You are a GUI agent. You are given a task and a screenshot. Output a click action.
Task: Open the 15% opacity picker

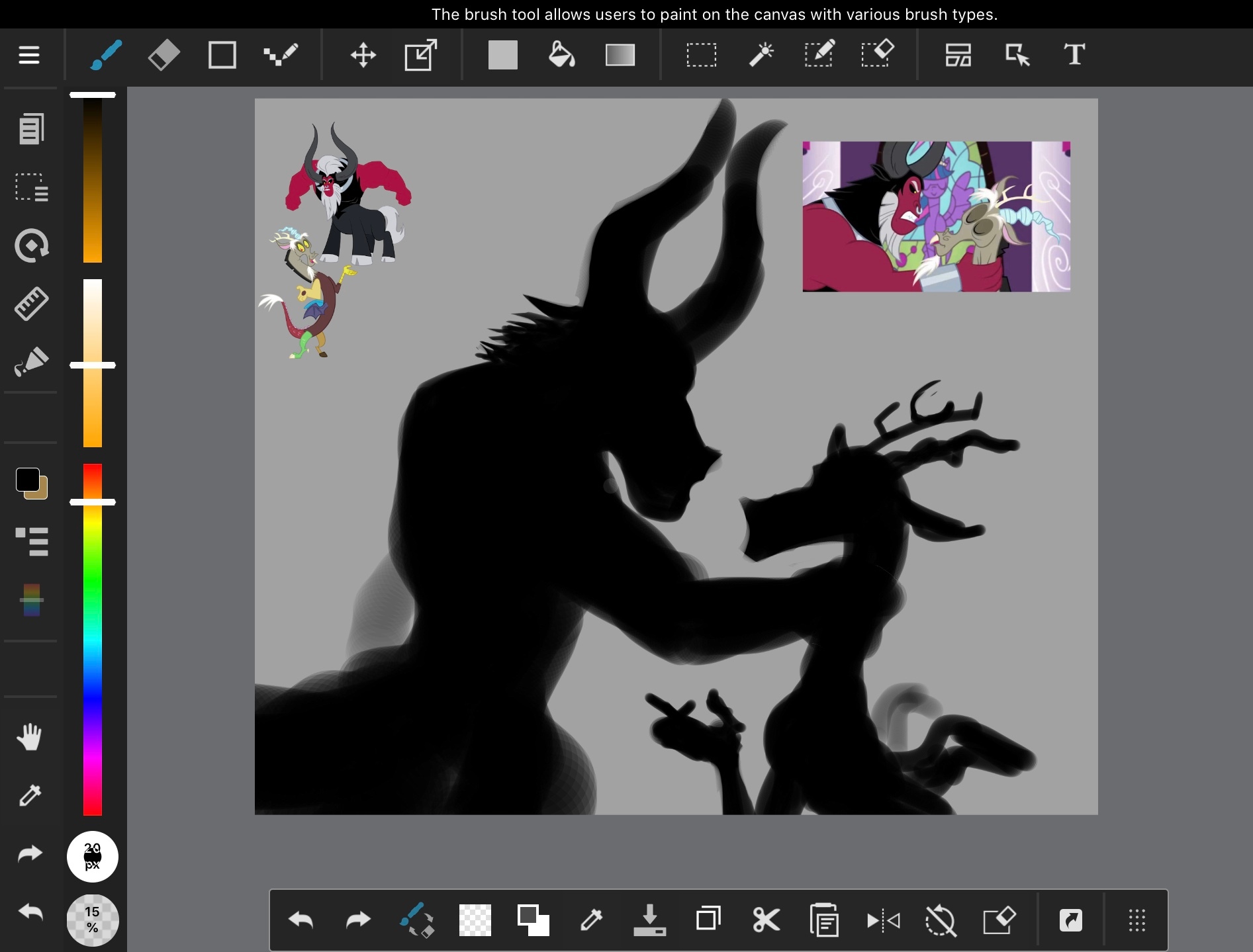tap(93, 920)
